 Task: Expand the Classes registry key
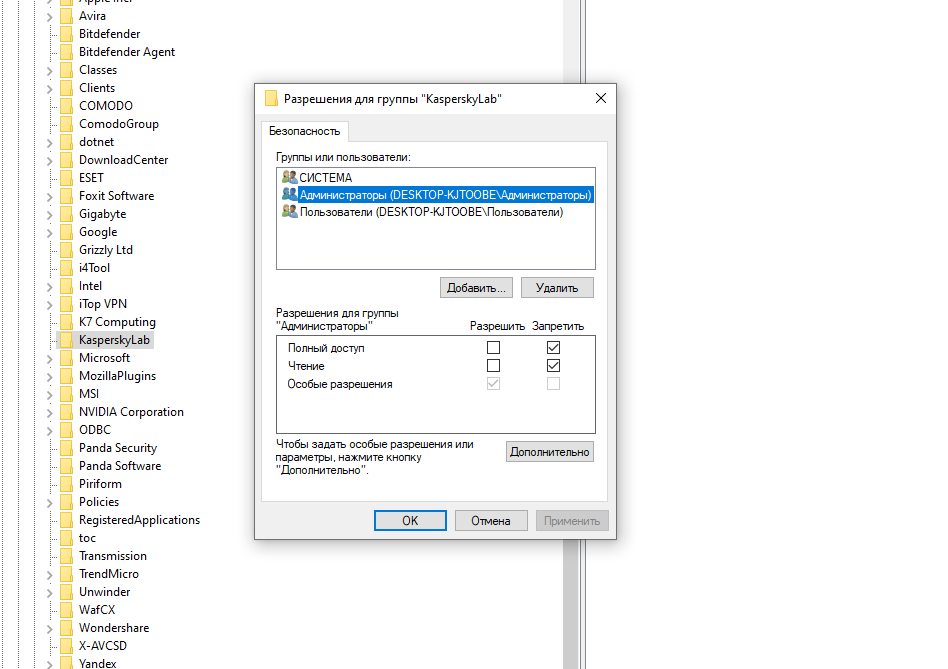pyautogui.click(x=50, y=71)
